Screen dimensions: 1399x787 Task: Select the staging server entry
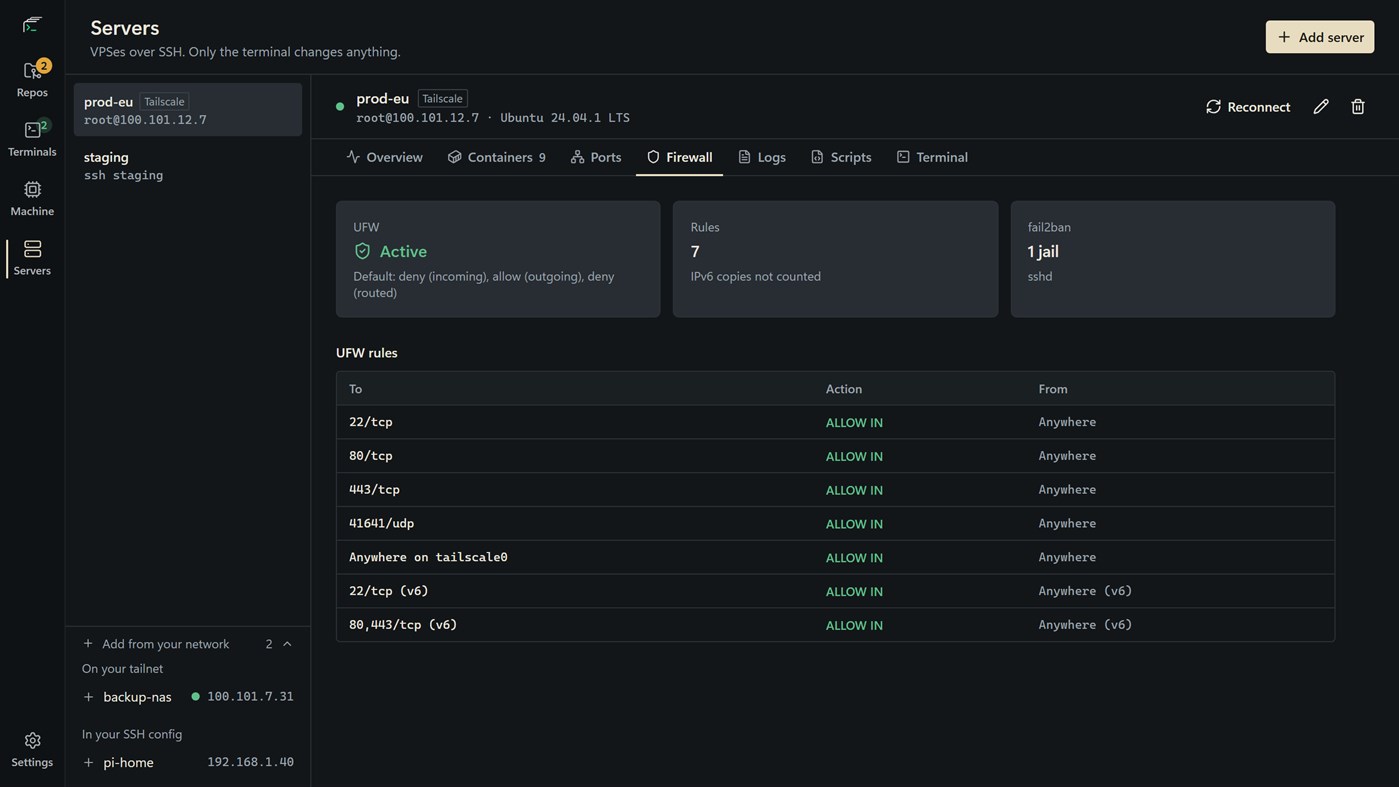(188, 166)
